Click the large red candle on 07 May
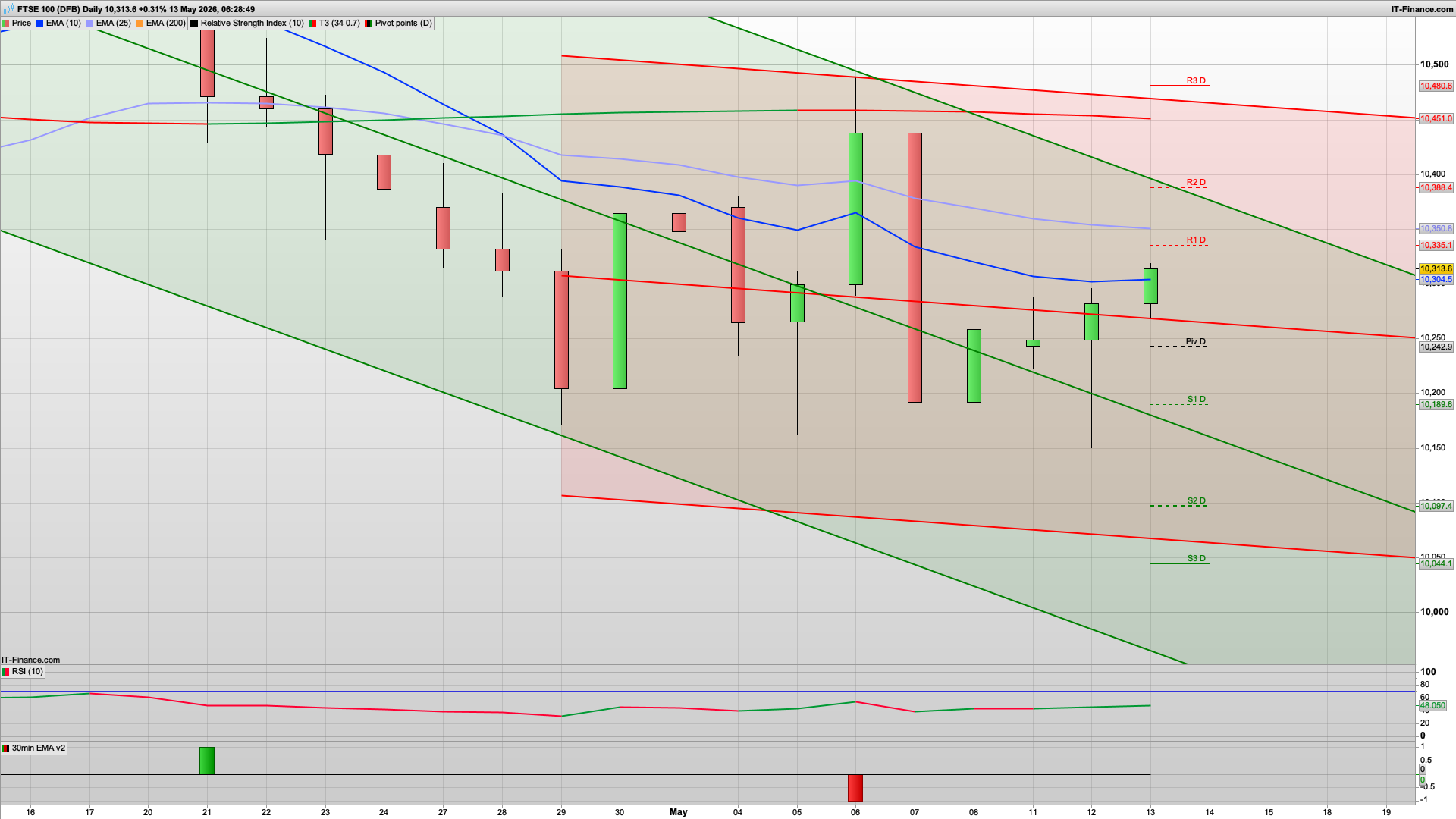 (x=915, y=268)
